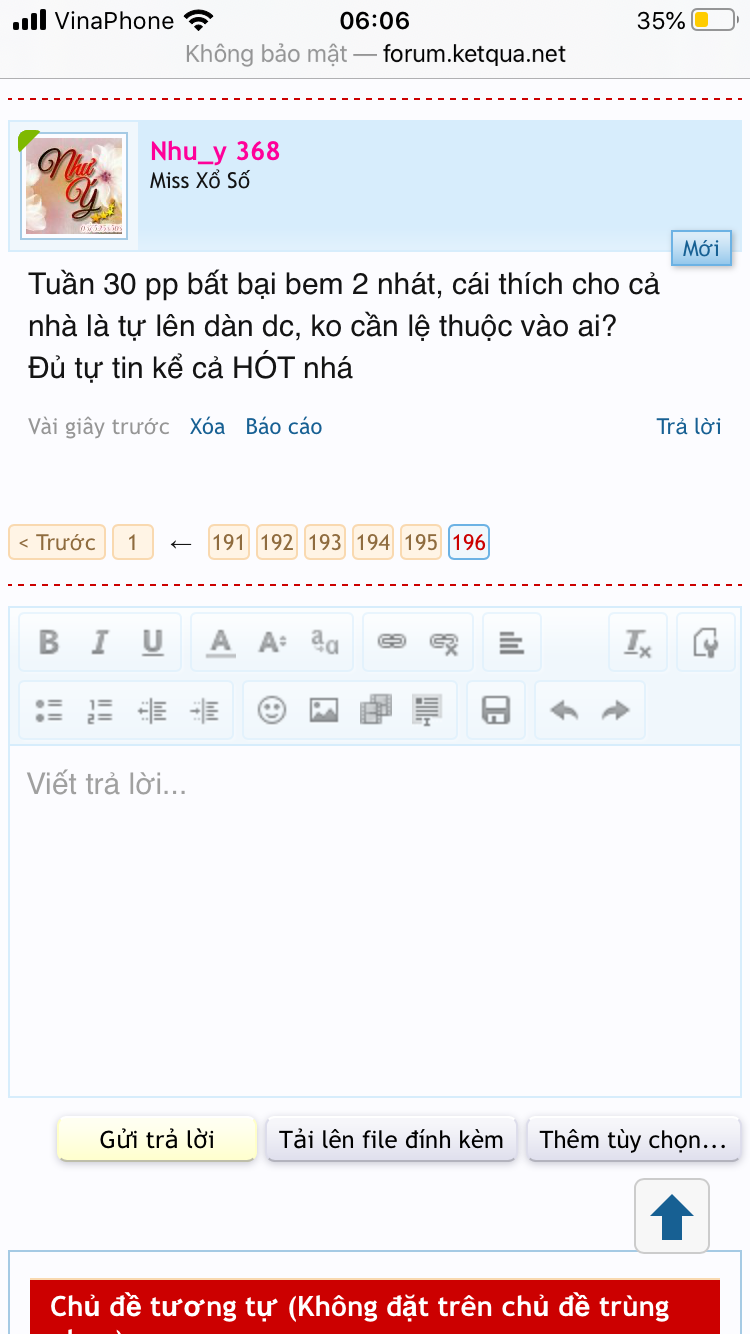Open the text color picker
The width and height of the screenshot is (750, 1334).
(220, 642)
